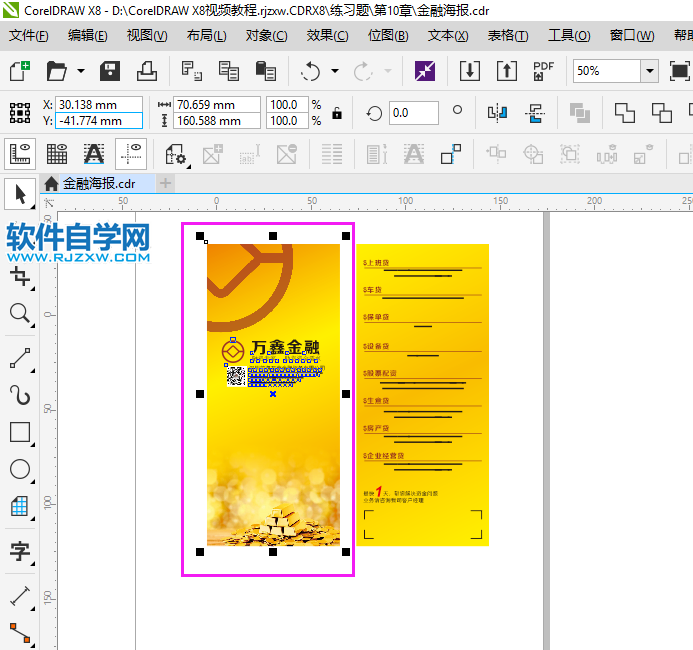Click the add new document tab button

[166, 183]
